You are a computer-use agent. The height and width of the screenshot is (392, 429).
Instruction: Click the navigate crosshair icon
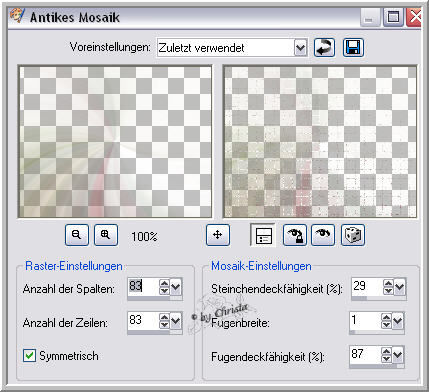[x=218, y=235]
